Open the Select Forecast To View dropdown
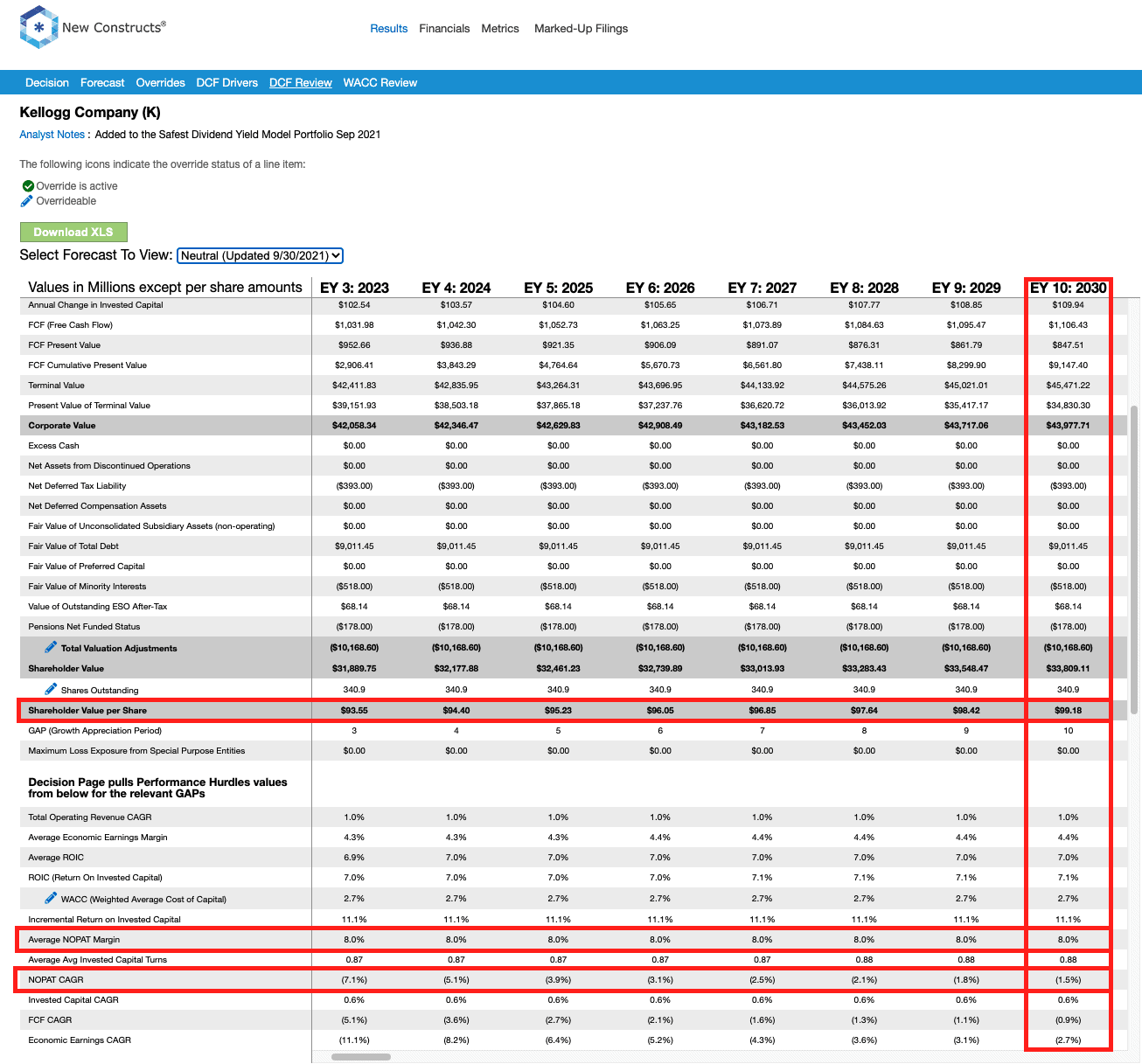Viewport: 1142px width, 1064px height. pos(260,255)
